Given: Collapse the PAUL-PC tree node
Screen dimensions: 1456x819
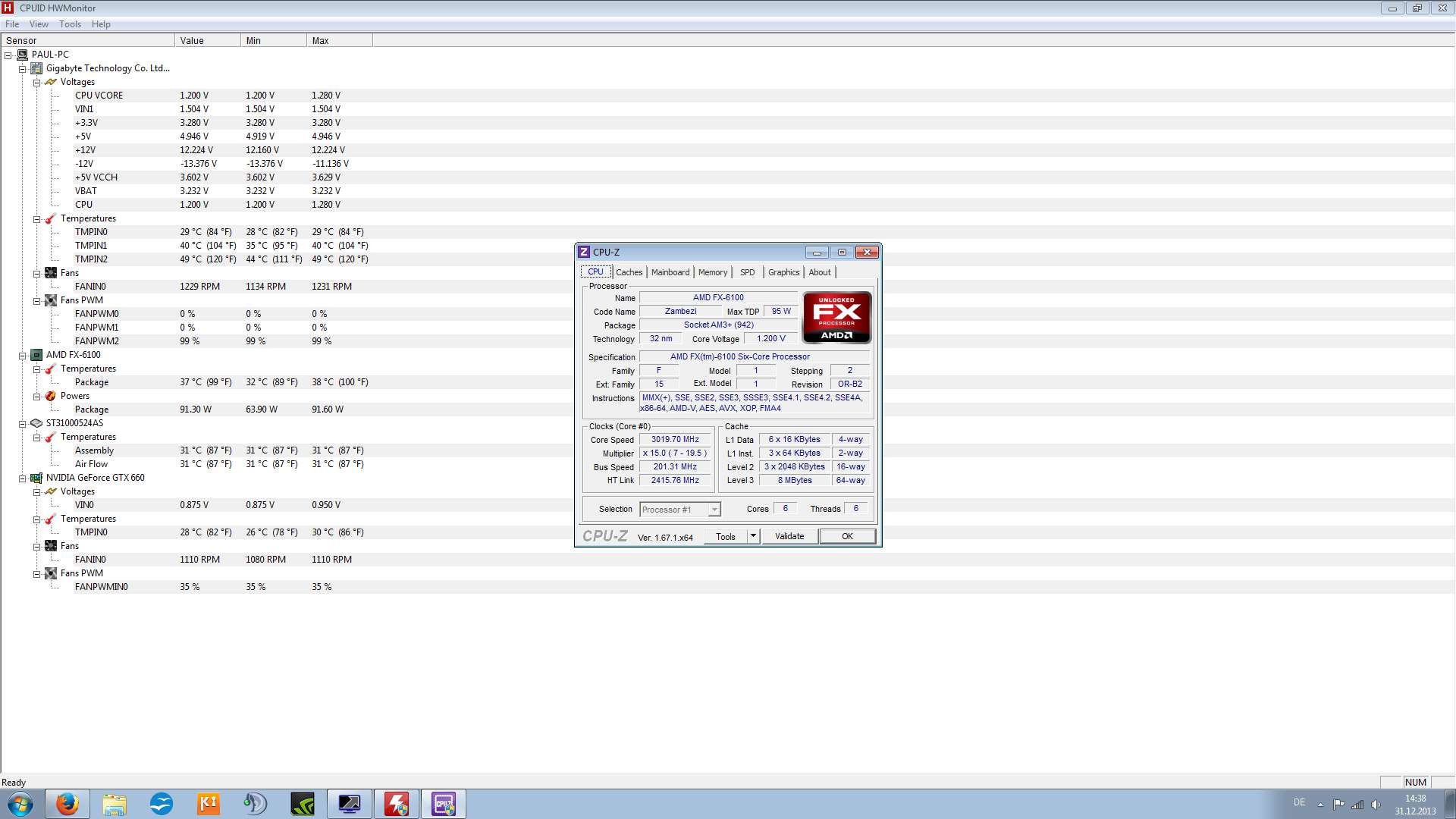Looking at the screenshot, I should coord(8,55).
